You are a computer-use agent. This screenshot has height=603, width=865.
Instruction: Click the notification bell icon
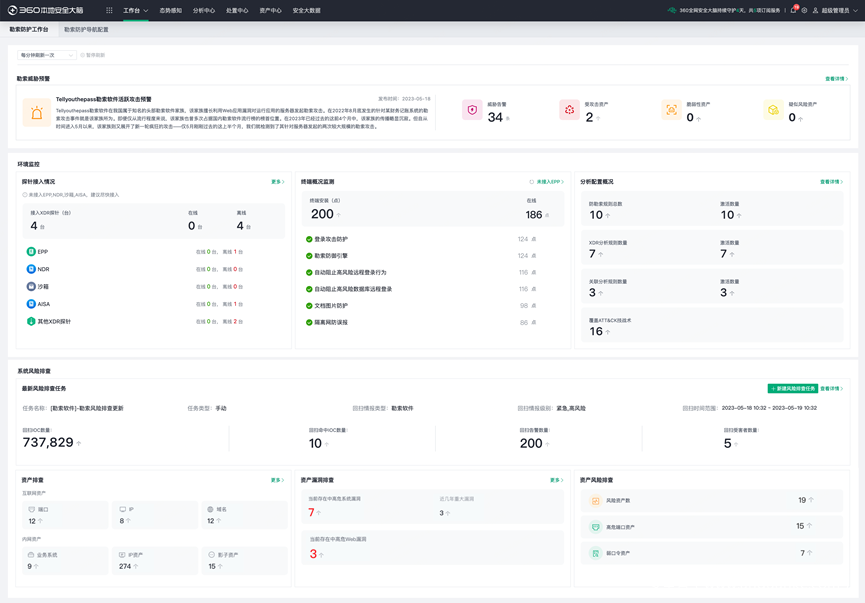[x=793, y=10]
